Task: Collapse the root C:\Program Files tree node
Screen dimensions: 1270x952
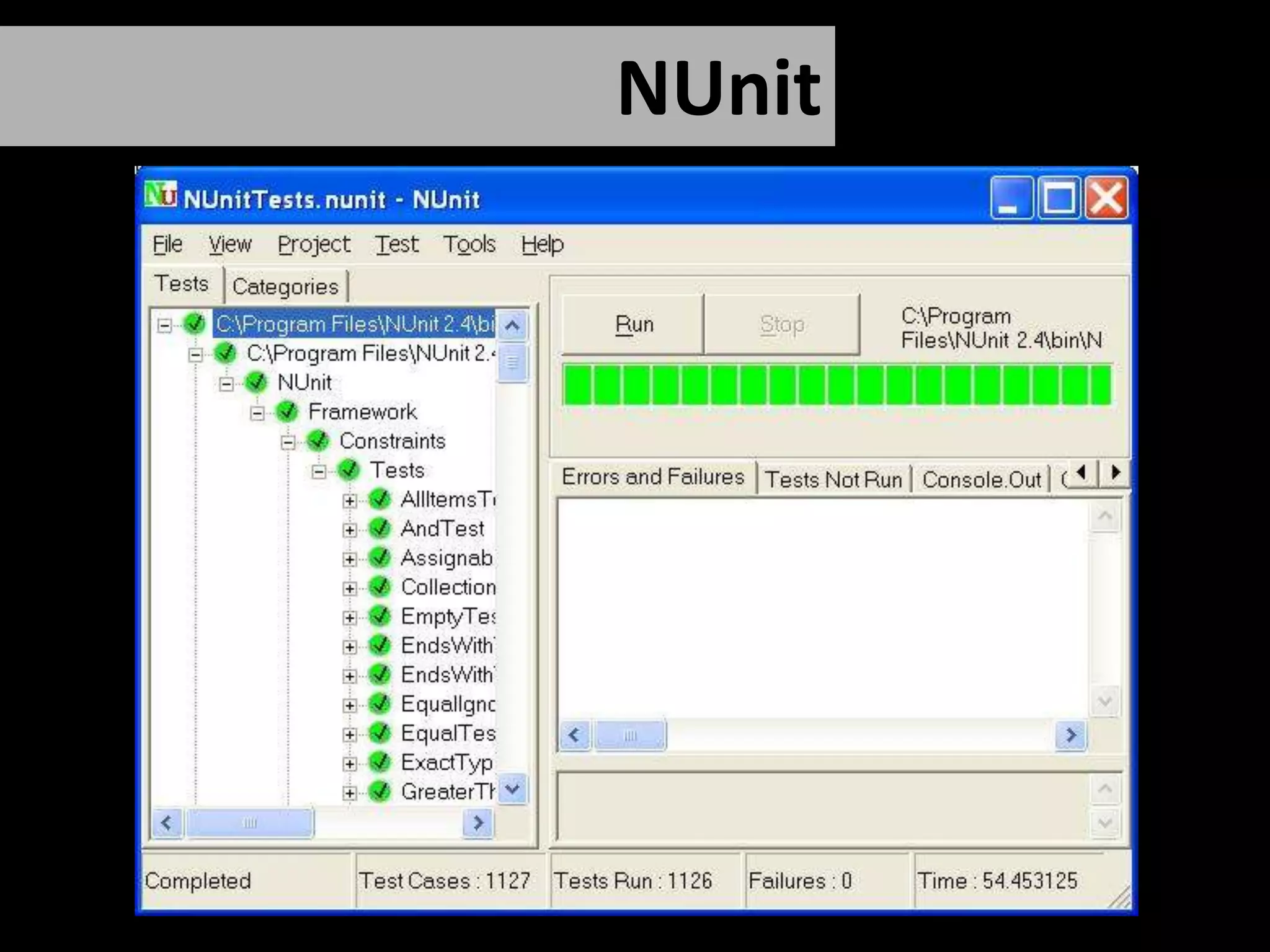Action: coord(164,325)
